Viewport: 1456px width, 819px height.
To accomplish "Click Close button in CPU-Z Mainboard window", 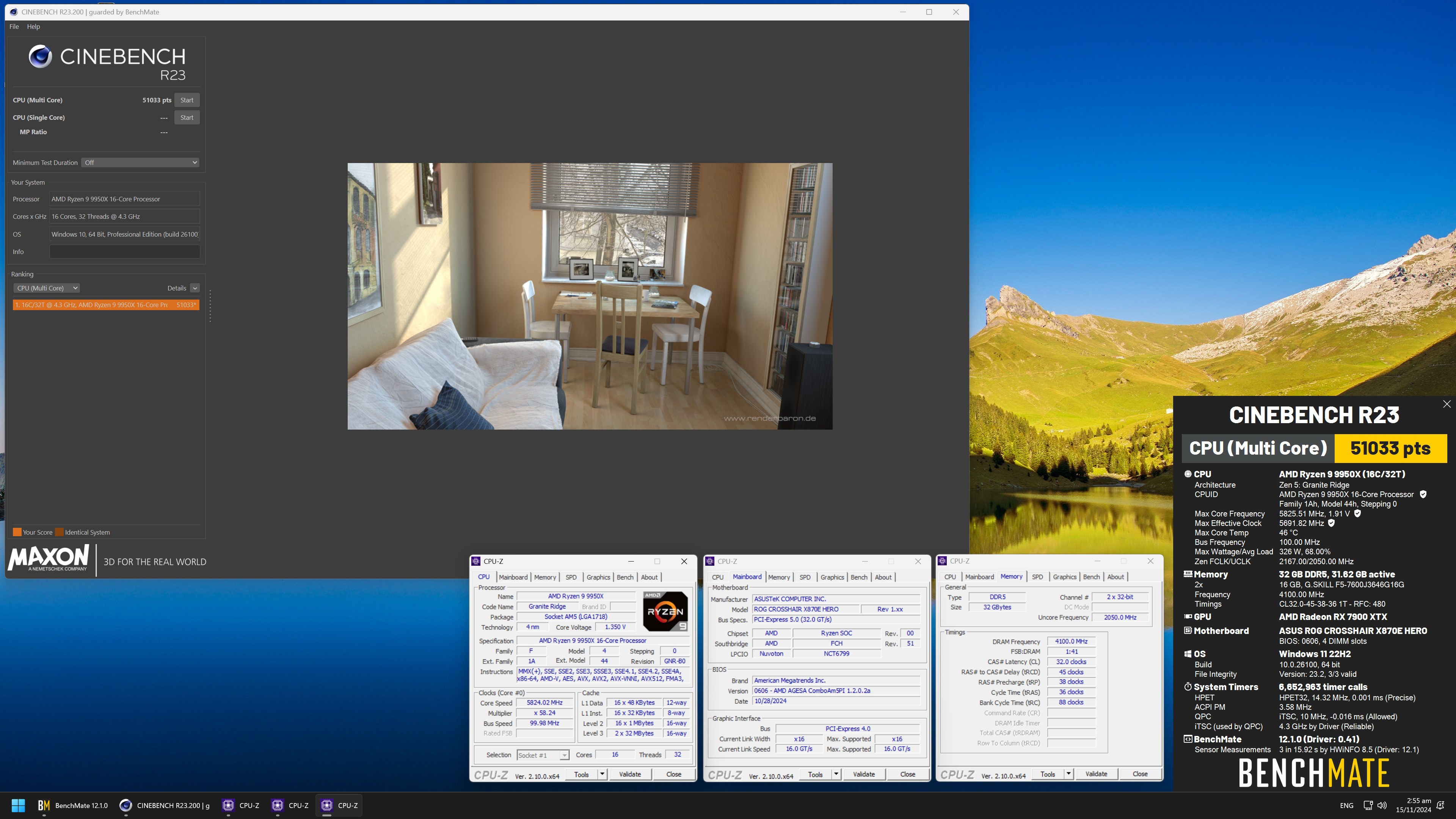I will 908,774.
